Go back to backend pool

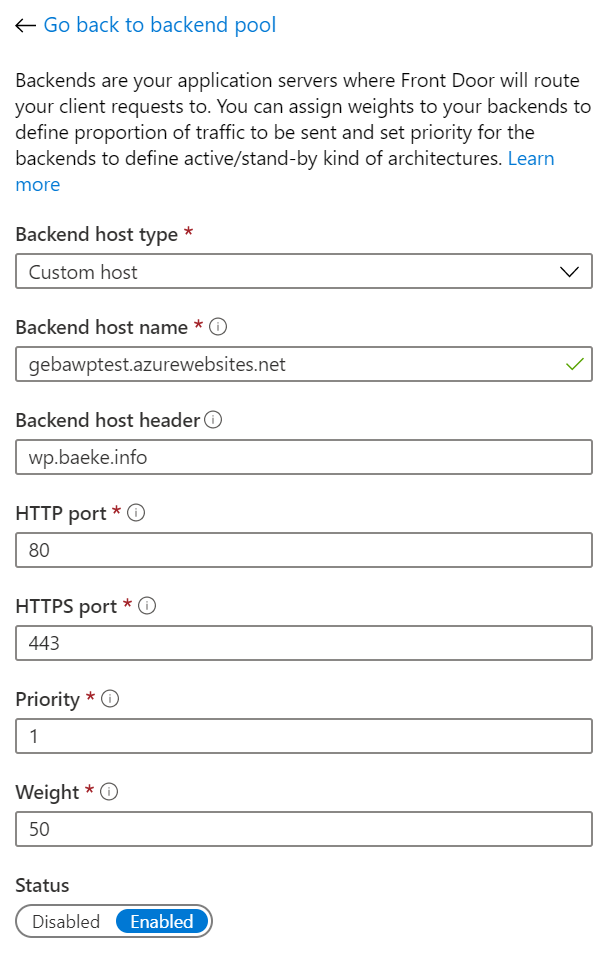(x=160, y=26)
